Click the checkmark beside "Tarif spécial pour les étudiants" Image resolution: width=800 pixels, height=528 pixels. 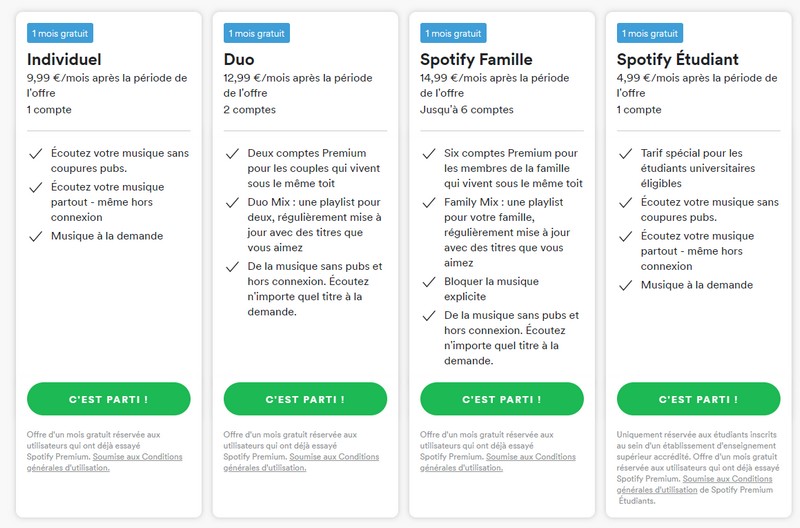click(625, 154)
